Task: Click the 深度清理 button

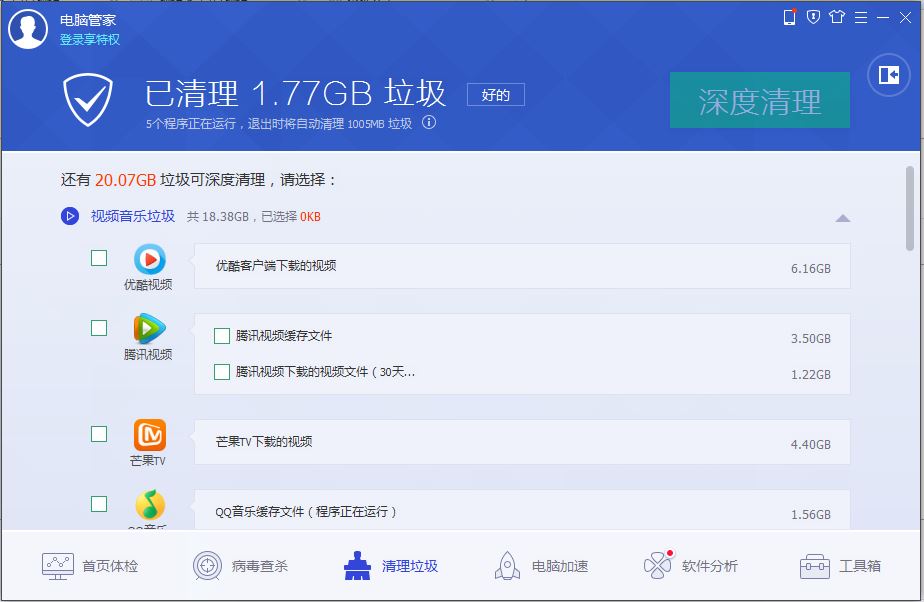Action: pyautogui.click(x=760, y=100)
